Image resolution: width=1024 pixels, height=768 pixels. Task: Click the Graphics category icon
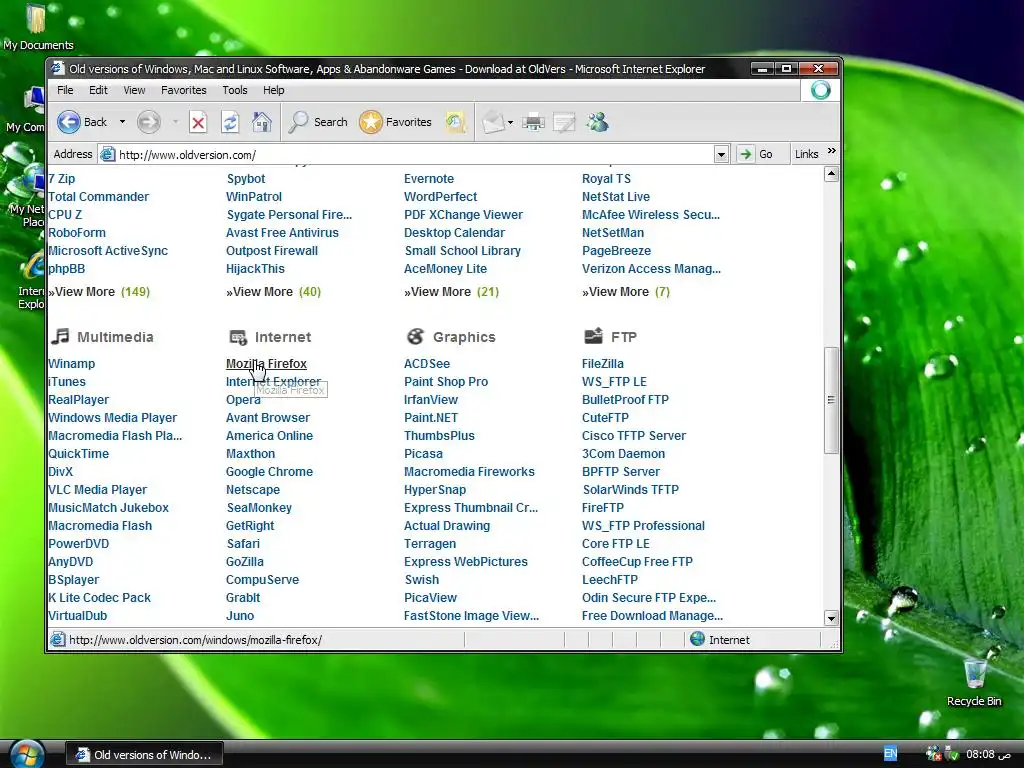point(415,336)
